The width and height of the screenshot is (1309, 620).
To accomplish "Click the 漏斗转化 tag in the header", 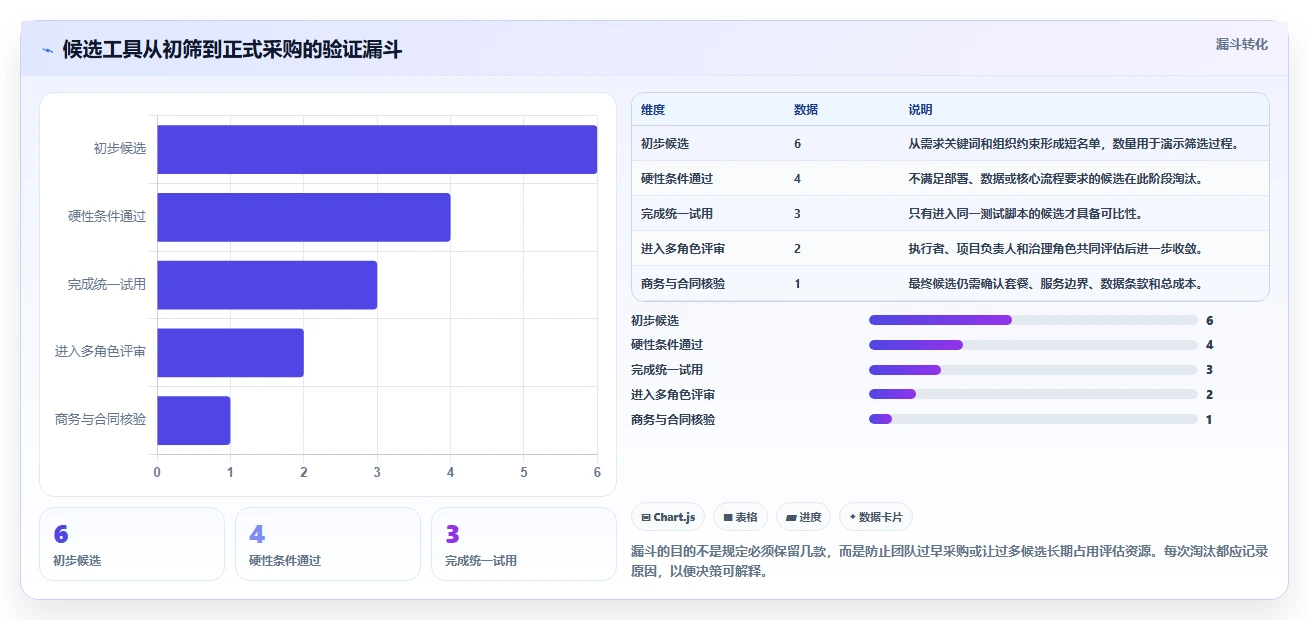I will pos(1242,44).
